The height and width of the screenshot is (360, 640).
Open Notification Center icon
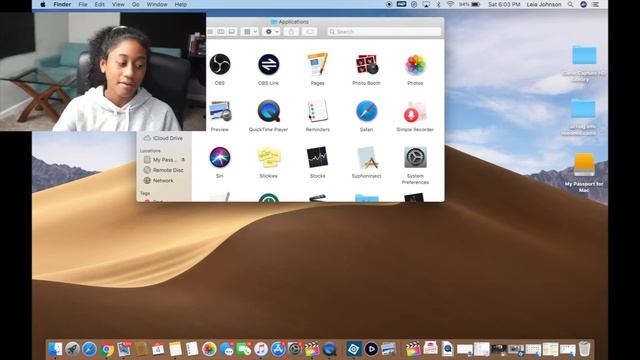pyautogui.click(x=596, y=4)
